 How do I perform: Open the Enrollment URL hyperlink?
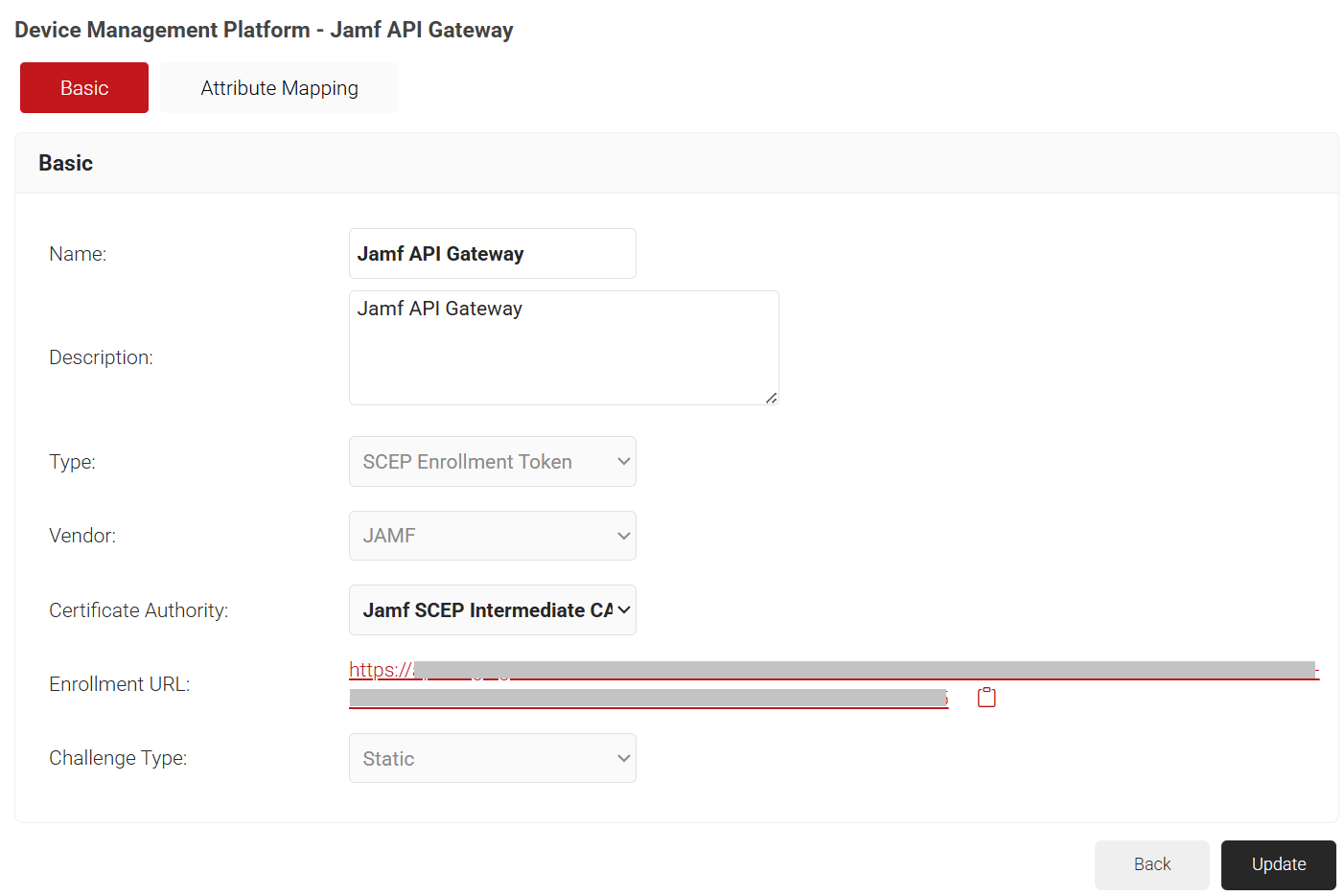380,670
